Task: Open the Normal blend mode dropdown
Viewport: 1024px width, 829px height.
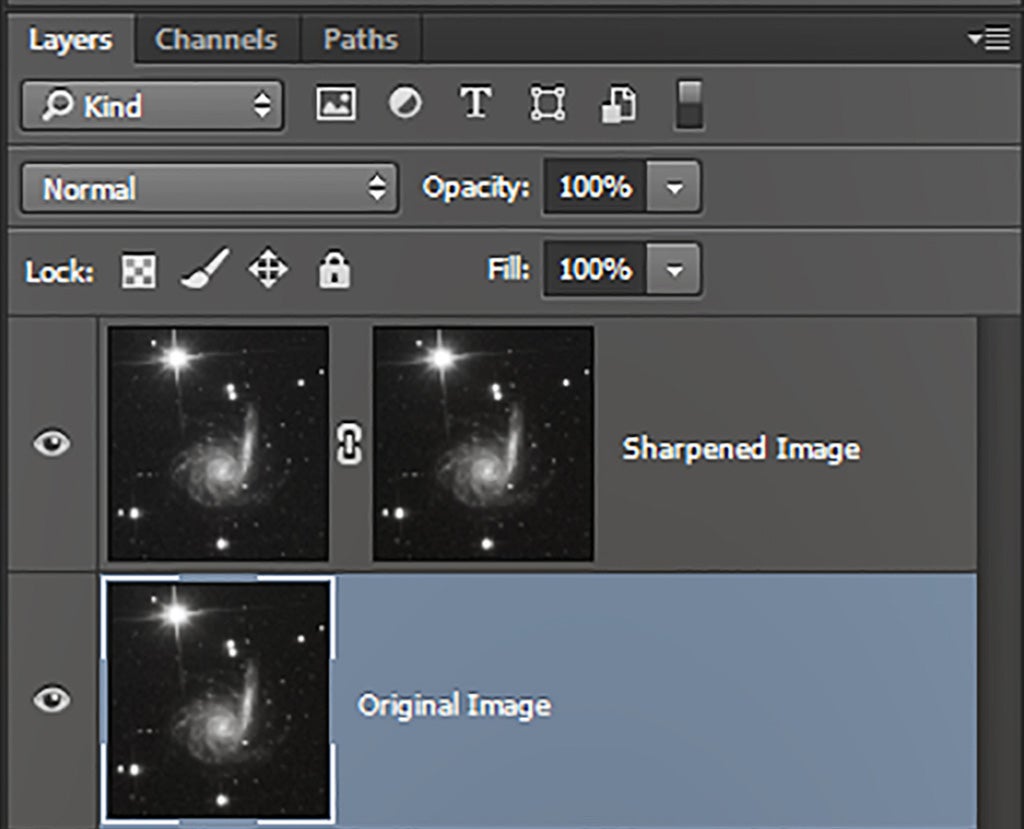Action: (x=210, y=188)
